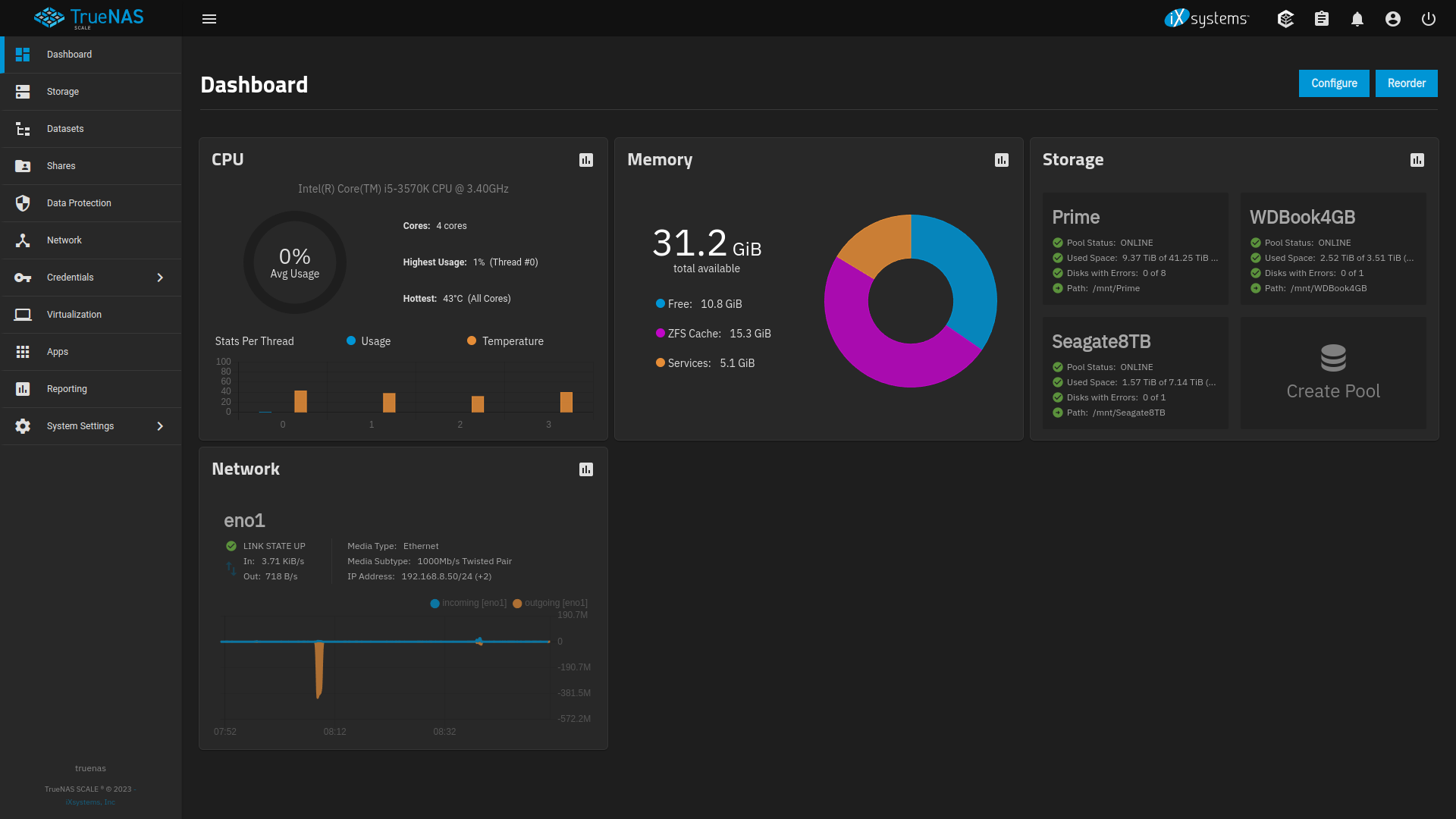
Task: Click the CPU widget stats icon
Action: 587,160
